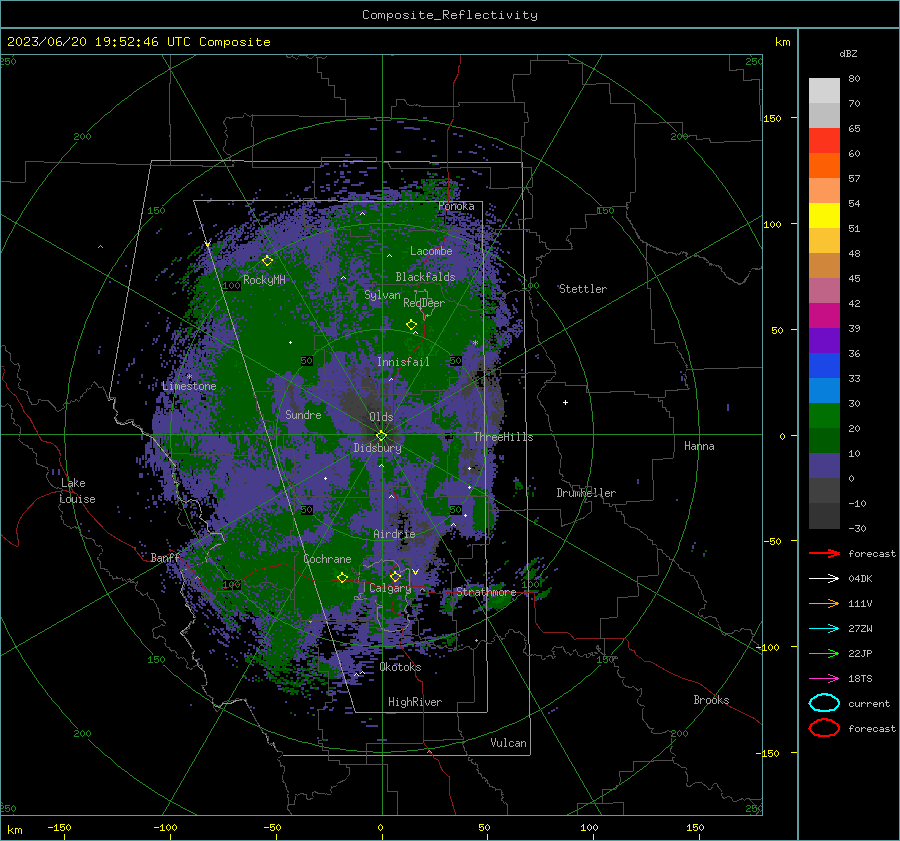Click the Limestone label
Screen dimensions: 900x841
click(x=189, y=386)
